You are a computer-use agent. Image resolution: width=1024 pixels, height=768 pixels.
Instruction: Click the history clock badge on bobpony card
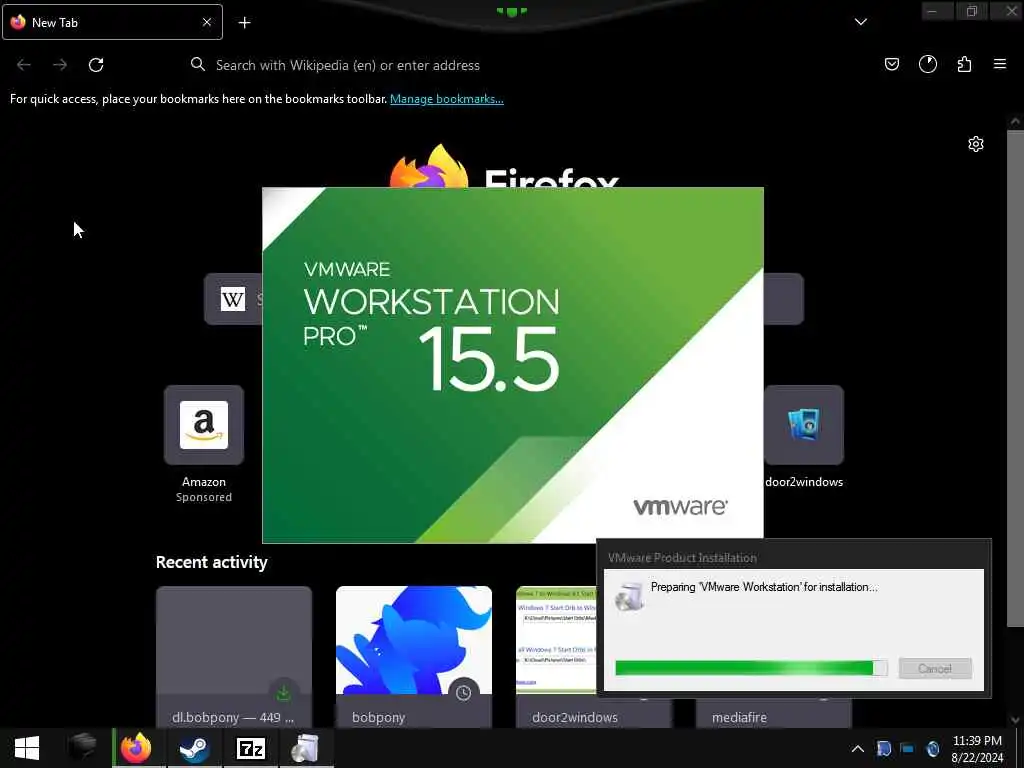tap(463, 692)
